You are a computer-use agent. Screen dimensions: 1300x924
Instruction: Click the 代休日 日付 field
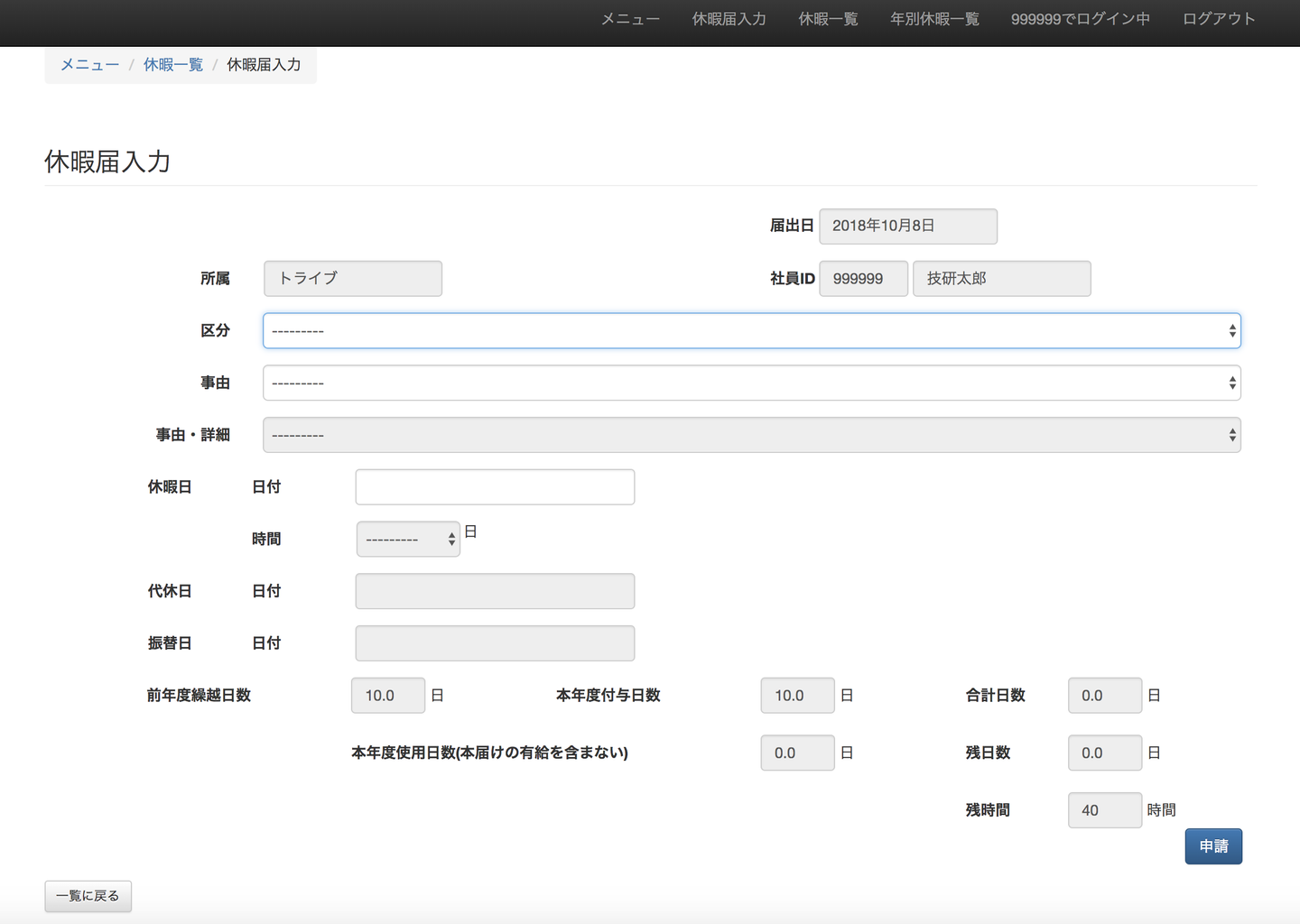495,592
